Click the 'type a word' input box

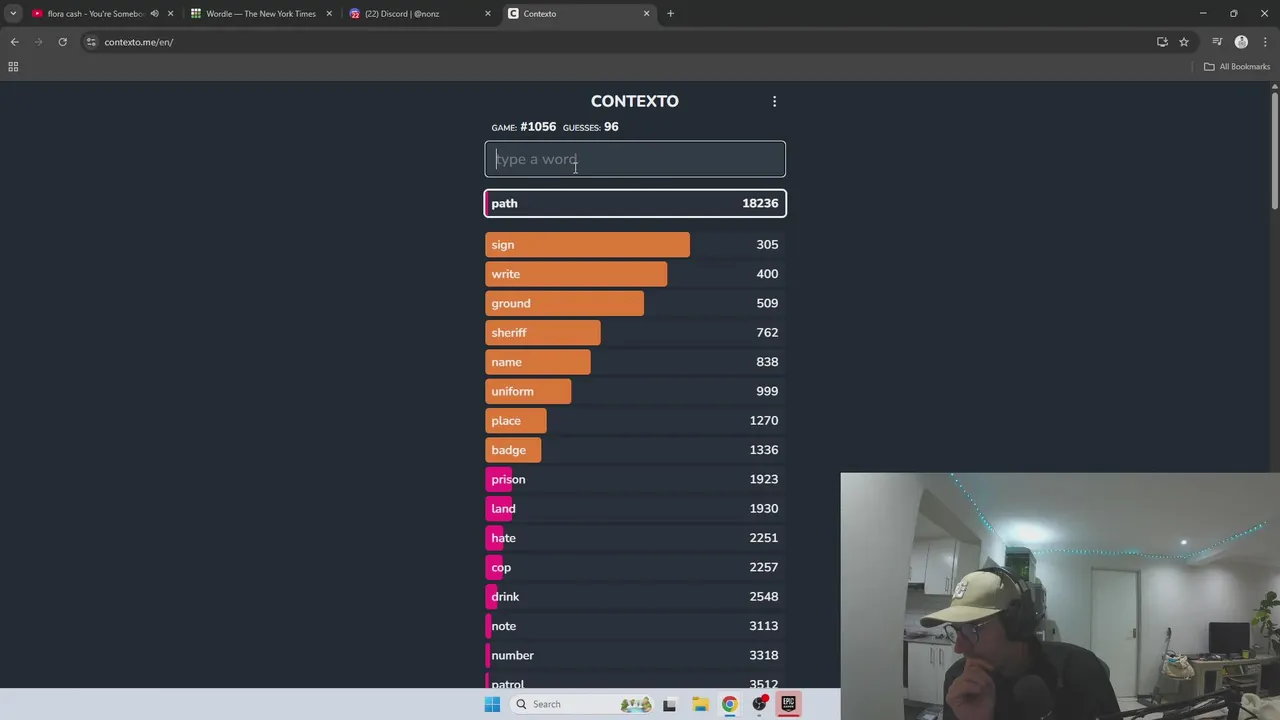635,159
